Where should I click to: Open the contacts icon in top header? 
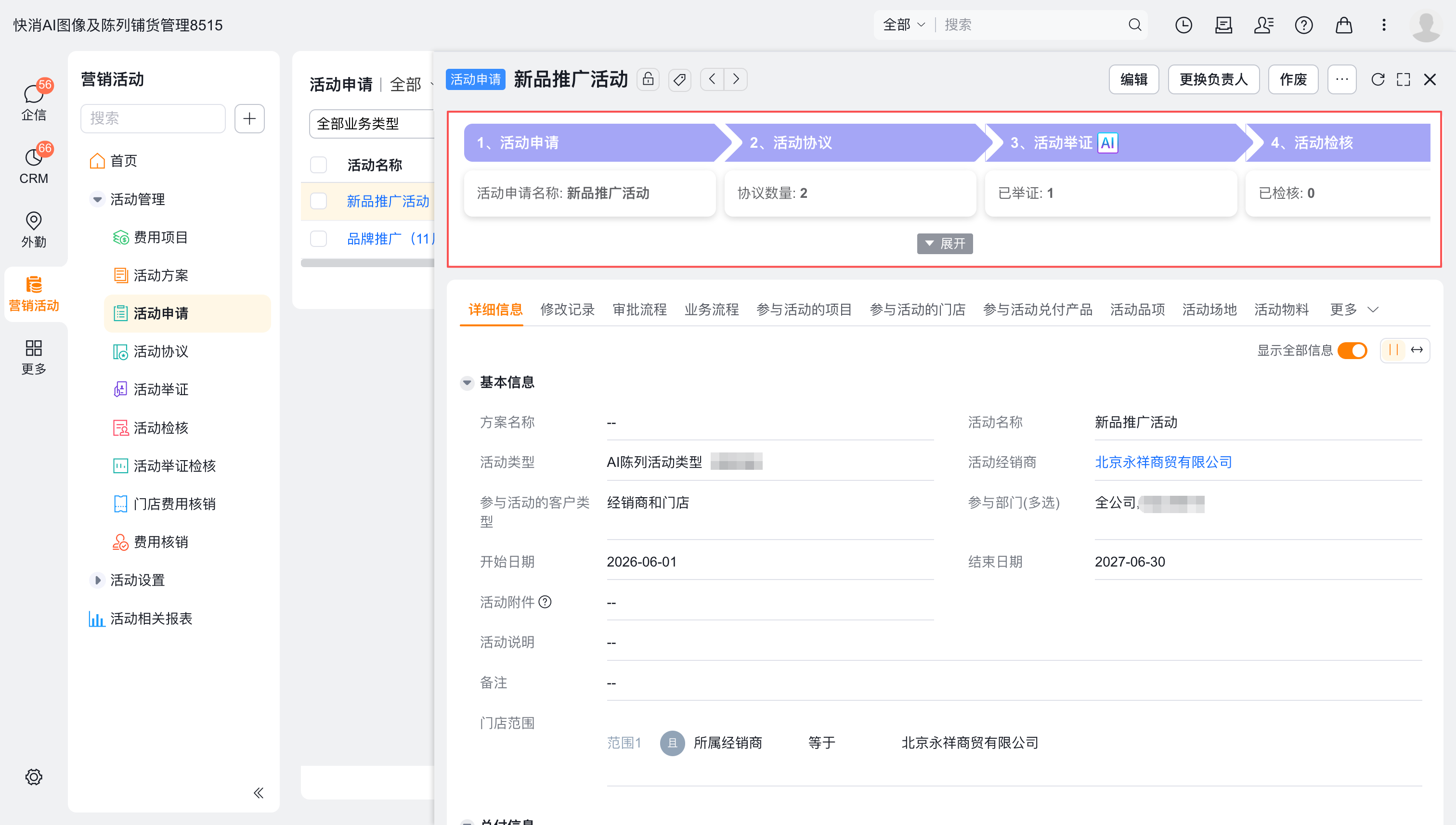pyautogui.click(x=1264, y=25)
